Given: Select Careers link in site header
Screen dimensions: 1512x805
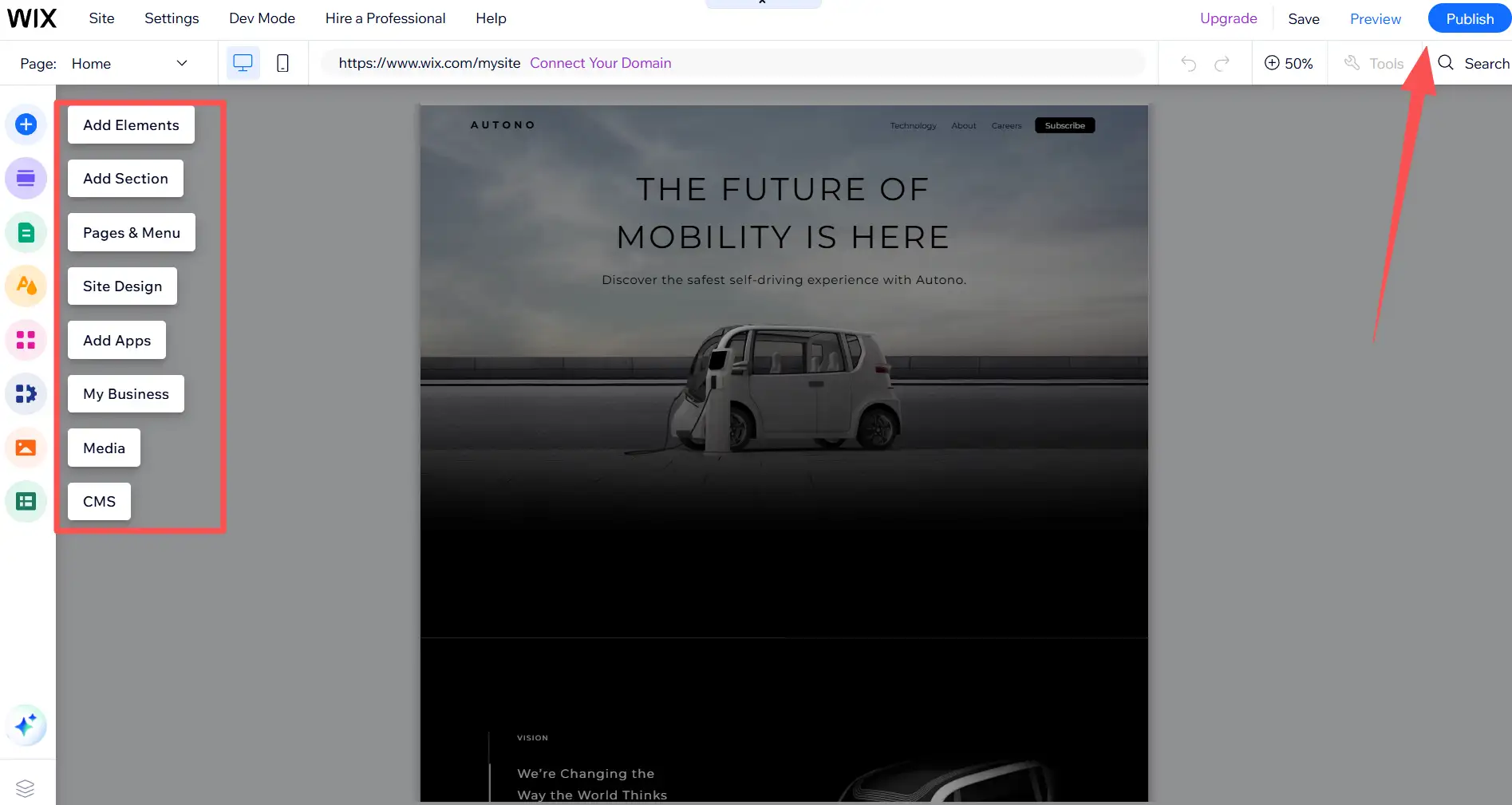Looking at the screenshot, I should (x=1006, y=126).
